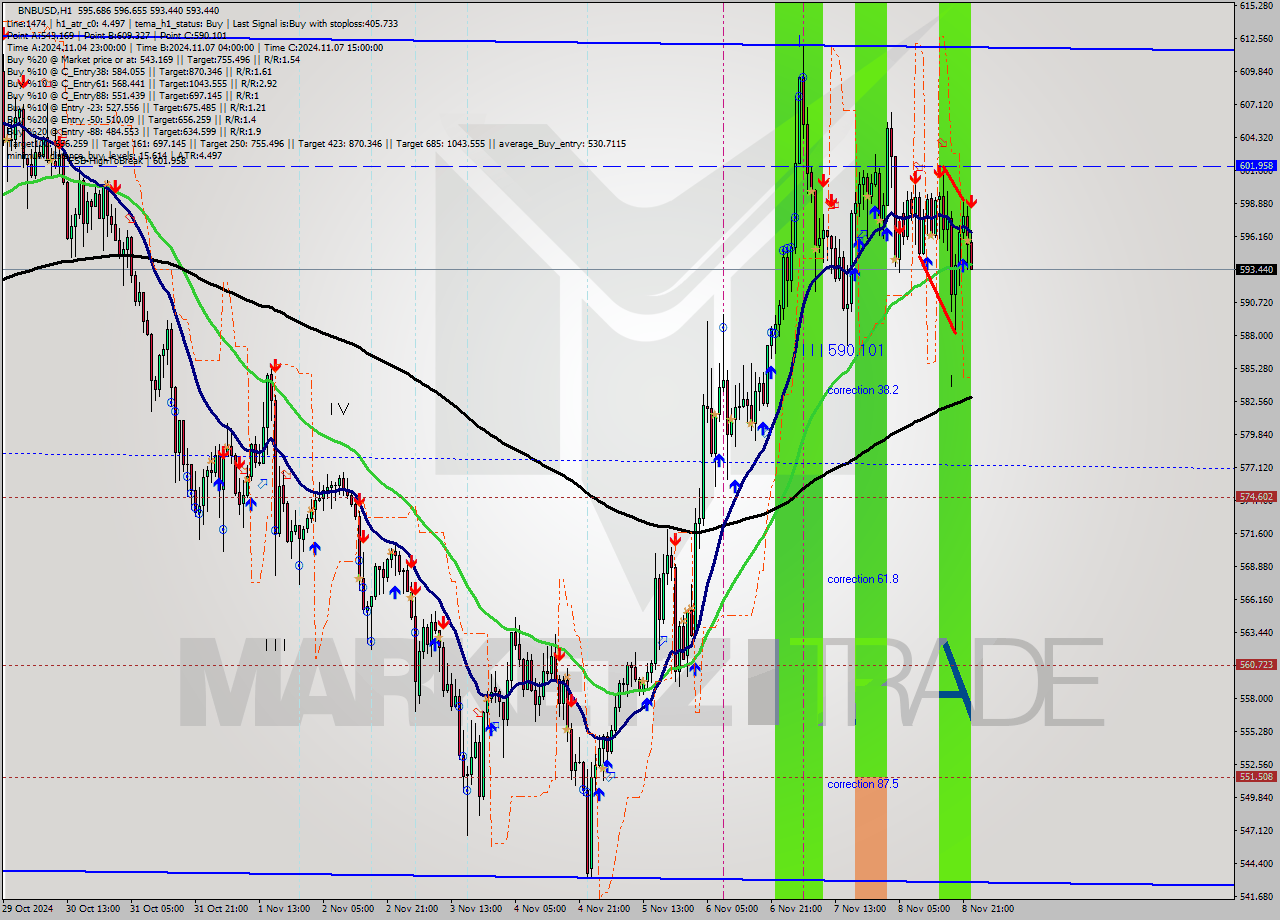
Task: Click the '31 Oct 21:00' time label
Action: pos(220,909)
